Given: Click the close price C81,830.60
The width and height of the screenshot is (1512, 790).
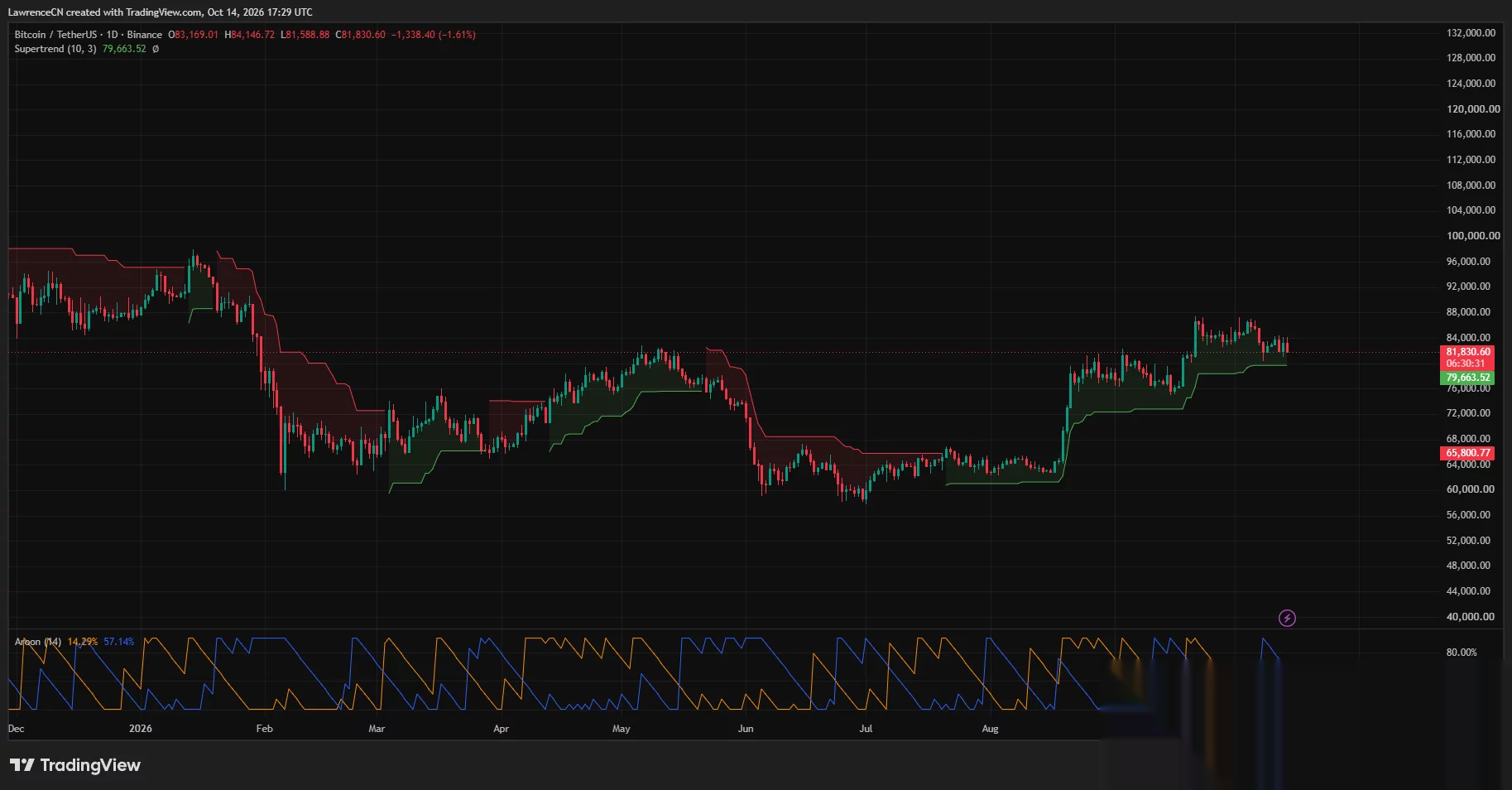Looking at the screenshot, I should pyautogui.click(x=361, y=35).
